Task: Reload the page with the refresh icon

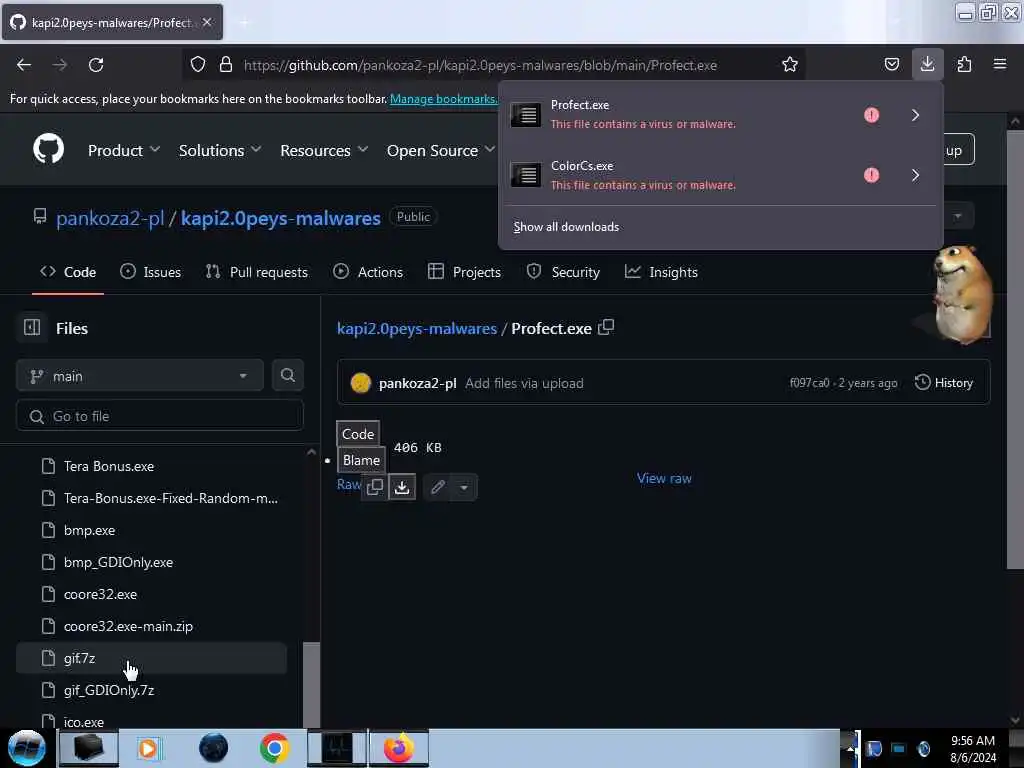Action: 96,65
